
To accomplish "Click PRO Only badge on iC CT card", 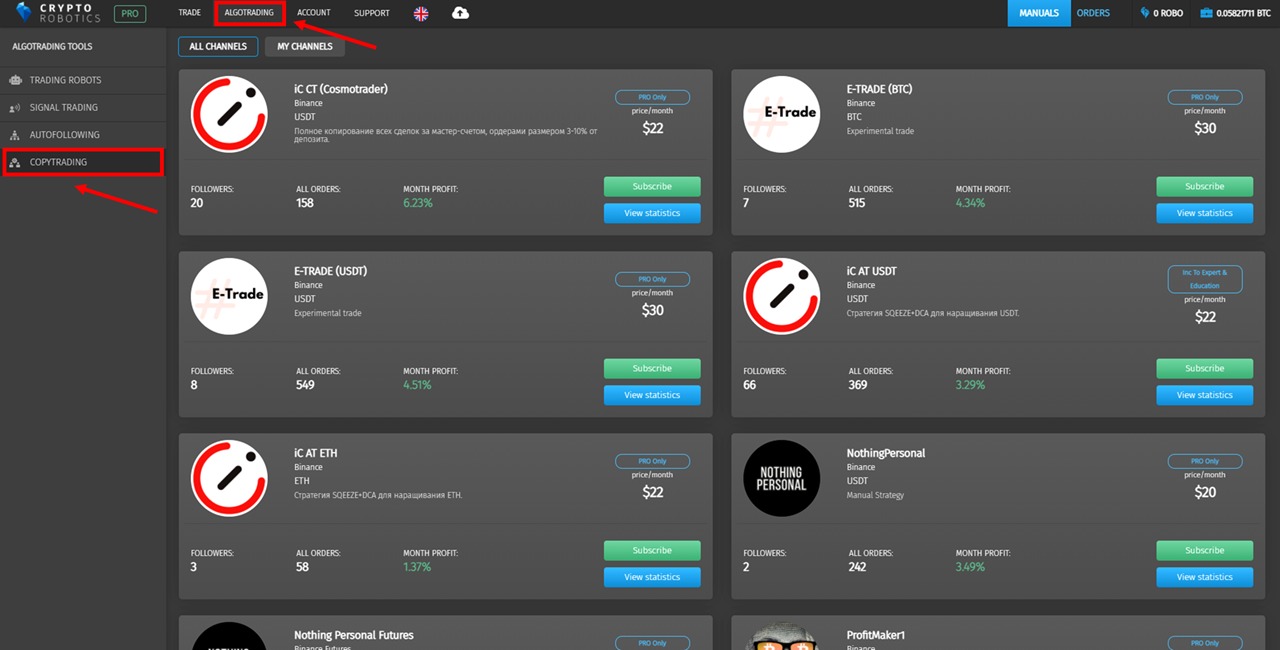I will pos(652,97).
